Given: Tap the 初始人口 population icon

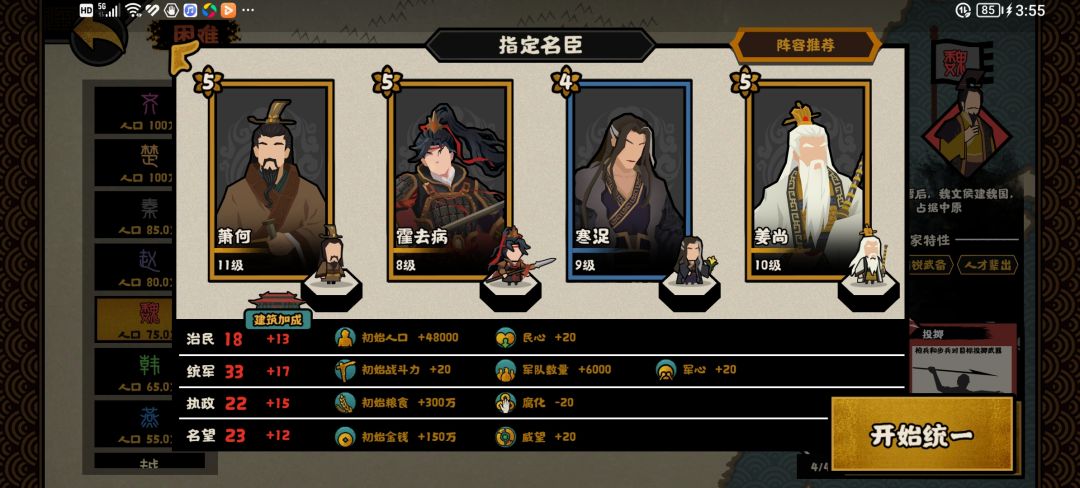Looking at the screenshot, I should 345,337.
